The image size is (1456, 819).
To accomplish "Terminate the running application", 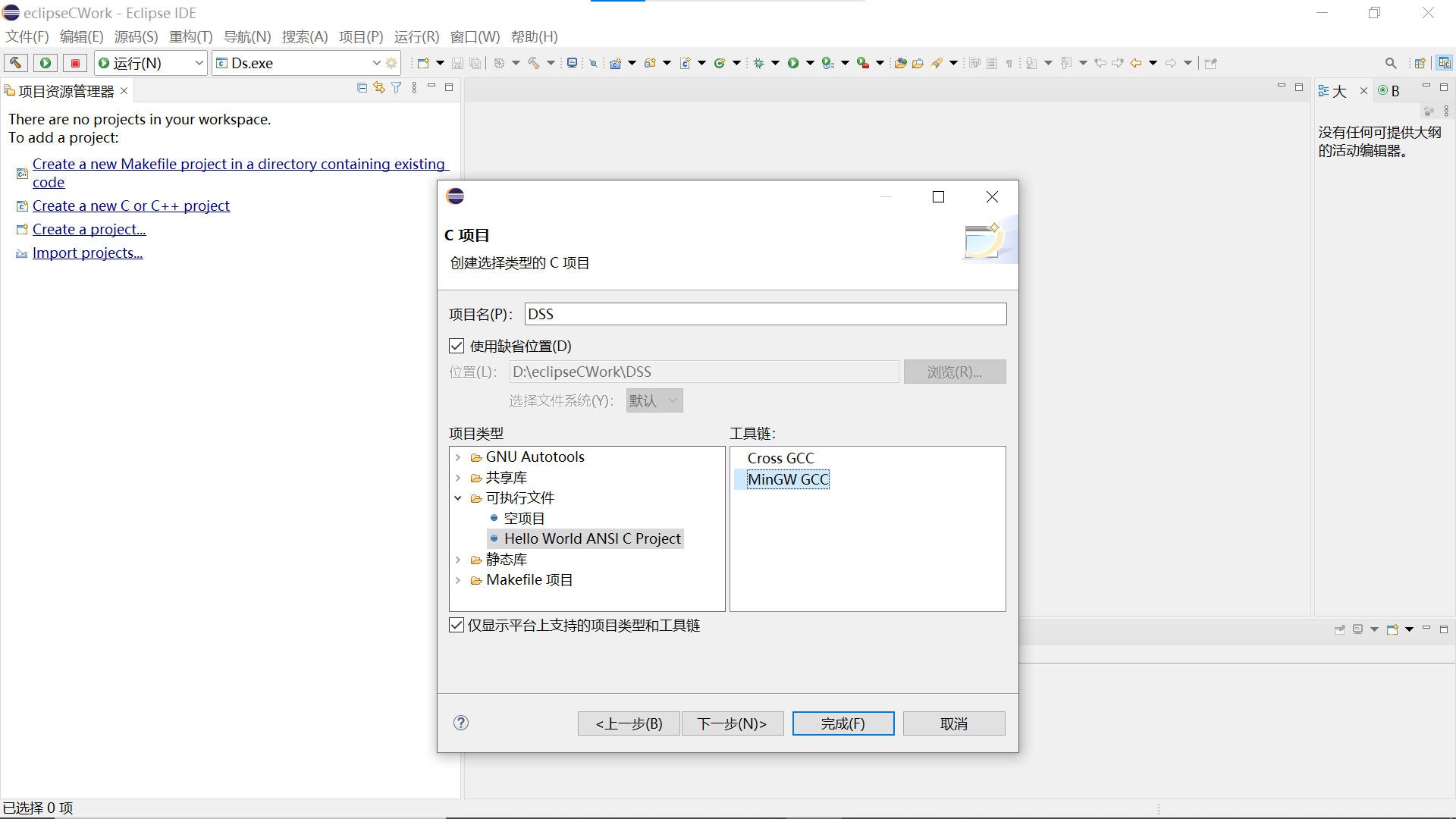I will click(x=75, y=63).
